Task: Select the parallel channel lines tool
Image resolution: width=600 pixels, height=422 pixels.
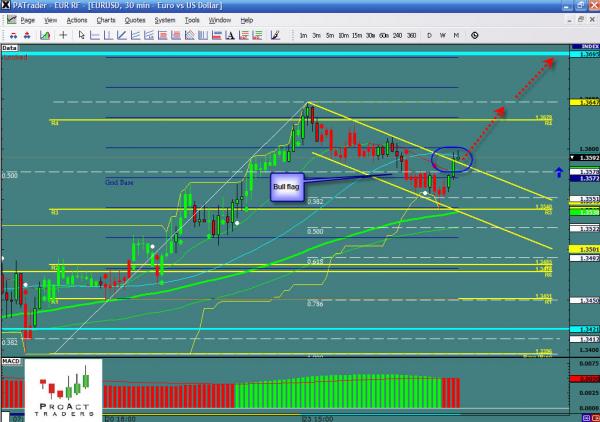Action: point(135,36)
